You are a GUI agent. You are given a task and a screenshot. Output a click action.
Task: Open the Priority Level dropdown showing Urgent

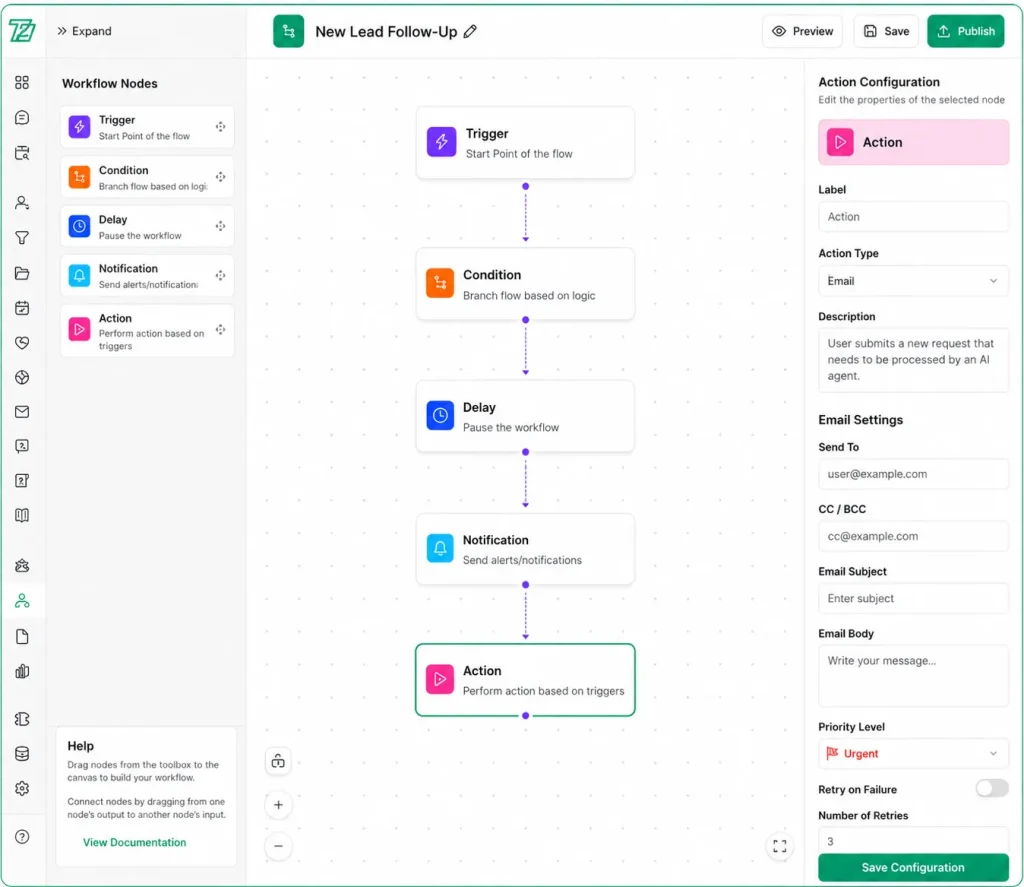pos(912,754)
